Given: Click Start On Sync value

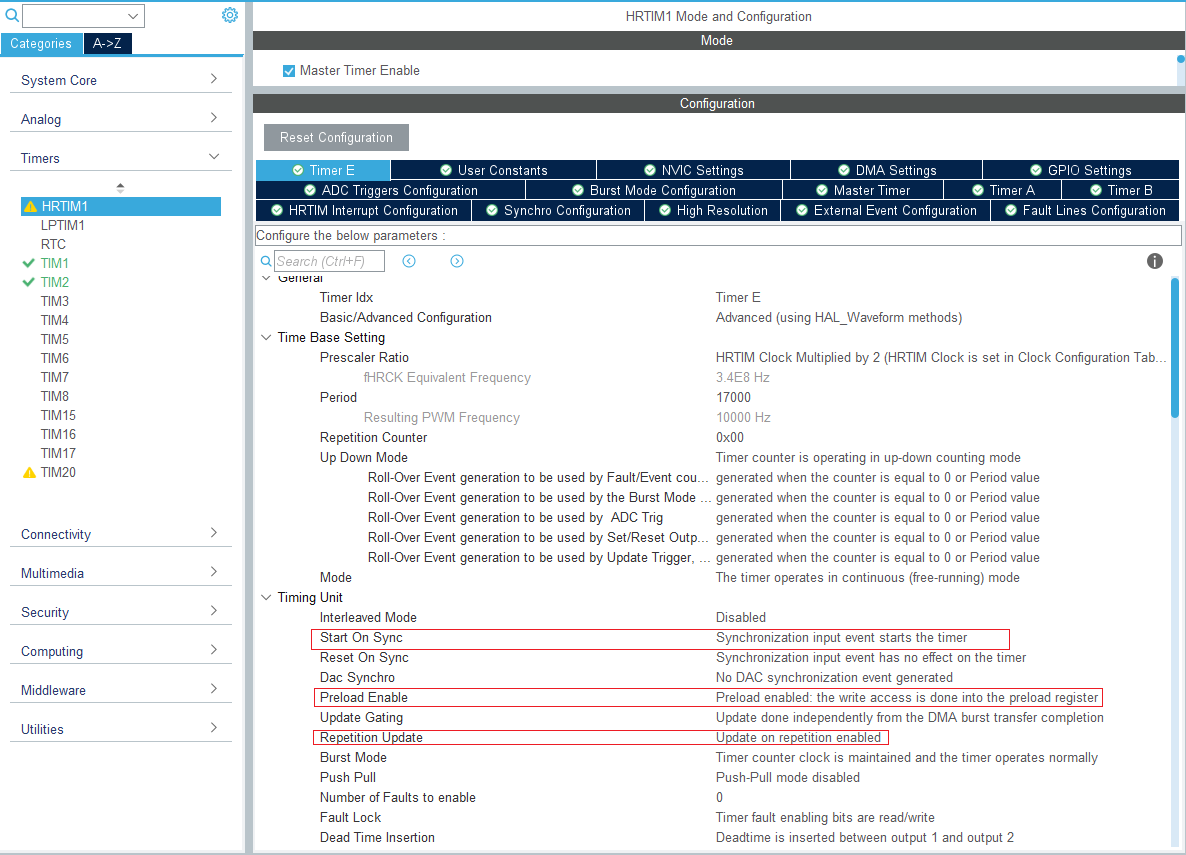Looking at the screenshot, I should 841,638.
